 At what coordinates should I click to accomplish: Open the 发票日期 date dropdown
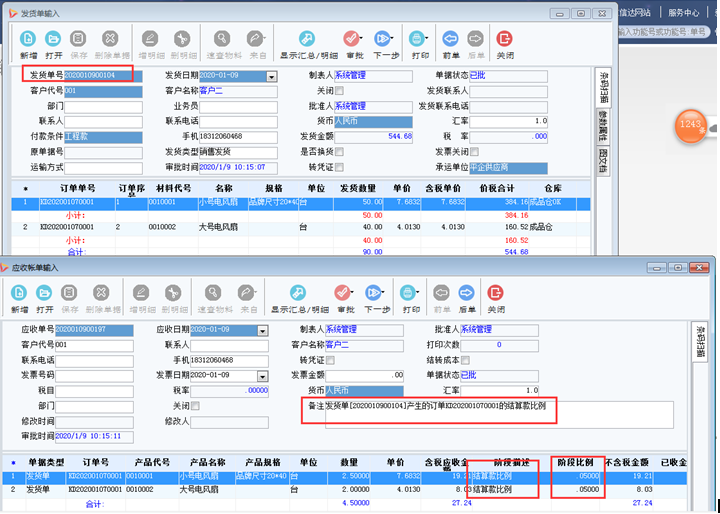[x=263, y=376]
